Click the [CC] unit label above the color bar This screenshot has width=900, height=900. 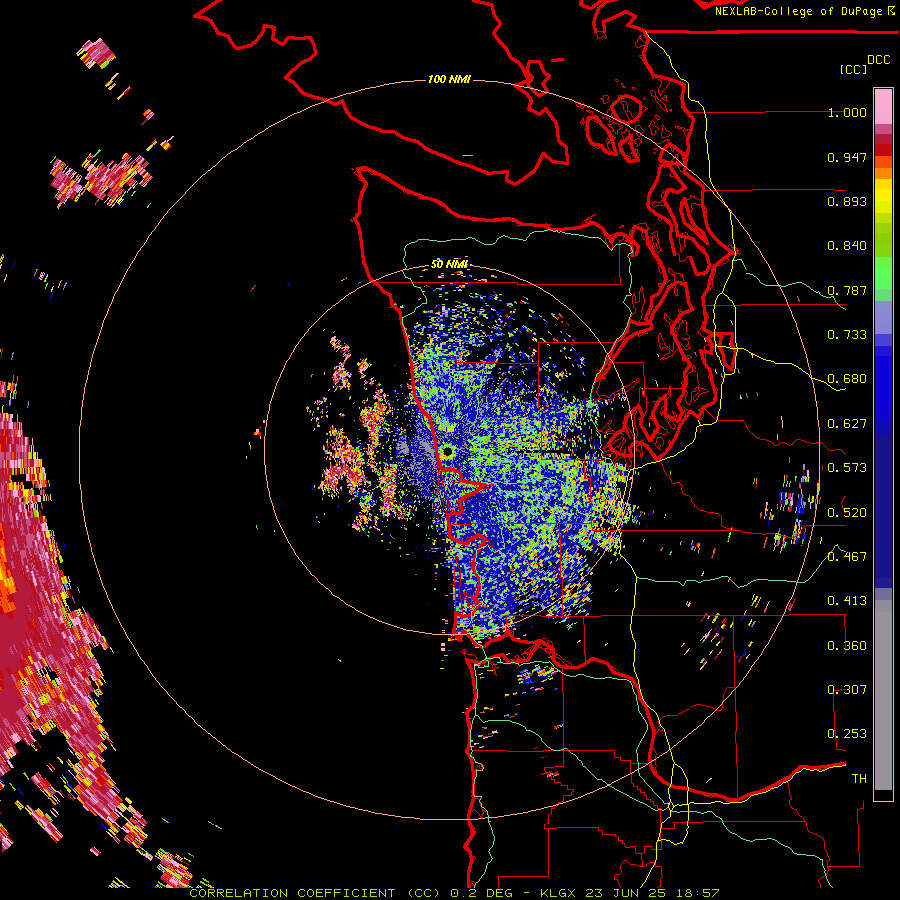[x=854, y=69]
